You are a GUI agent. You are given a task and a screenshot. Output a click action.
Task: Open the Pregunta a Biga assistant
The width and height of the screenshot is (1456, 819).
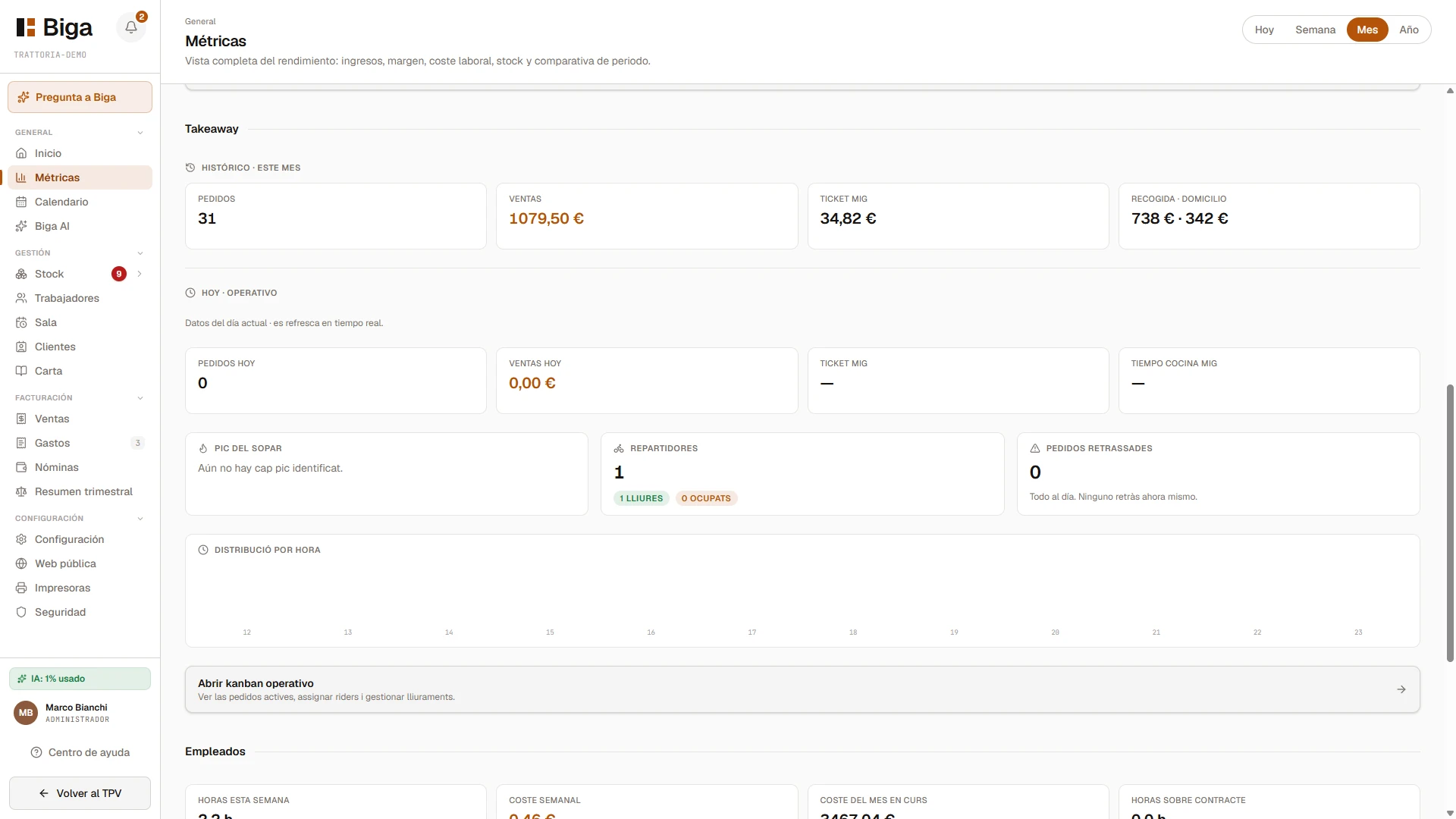coord(80,97)
